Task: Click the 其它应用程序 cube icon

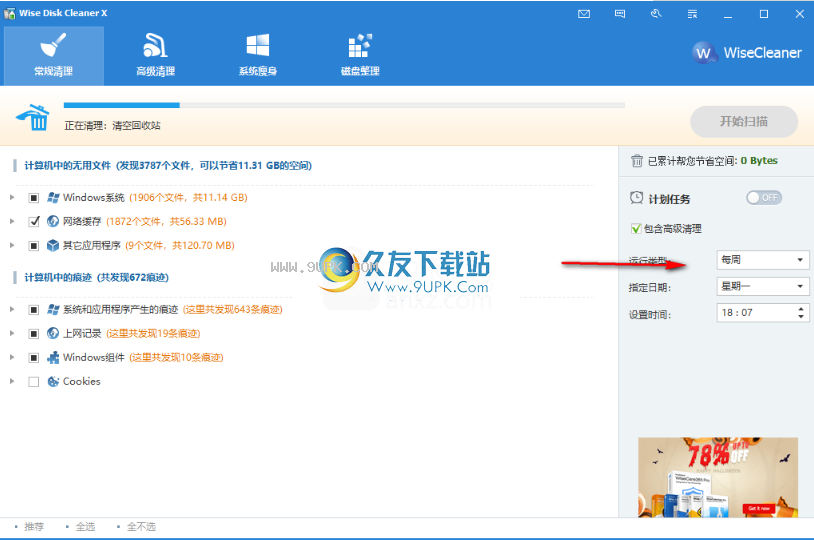Action: pyautogui.click(x=53, y=245)
